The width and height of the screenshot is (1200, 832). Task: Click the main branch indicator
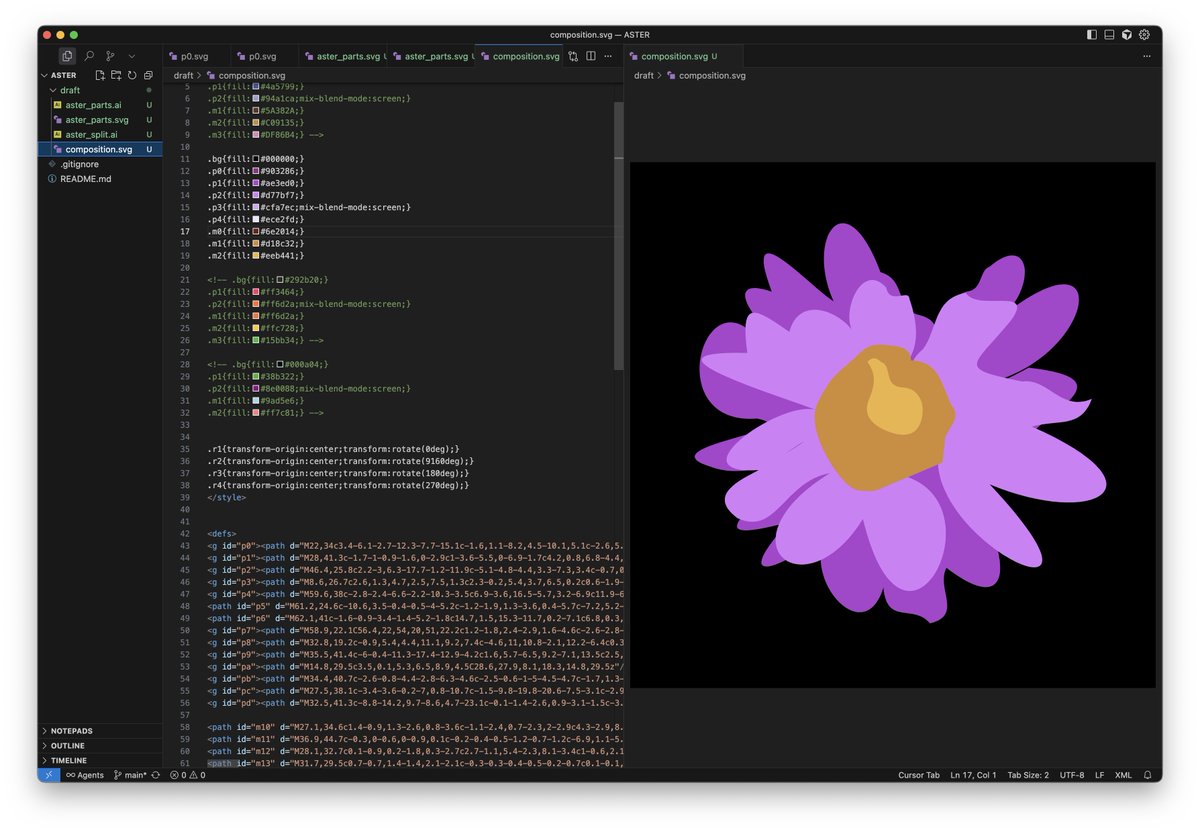tap(130, 775)
